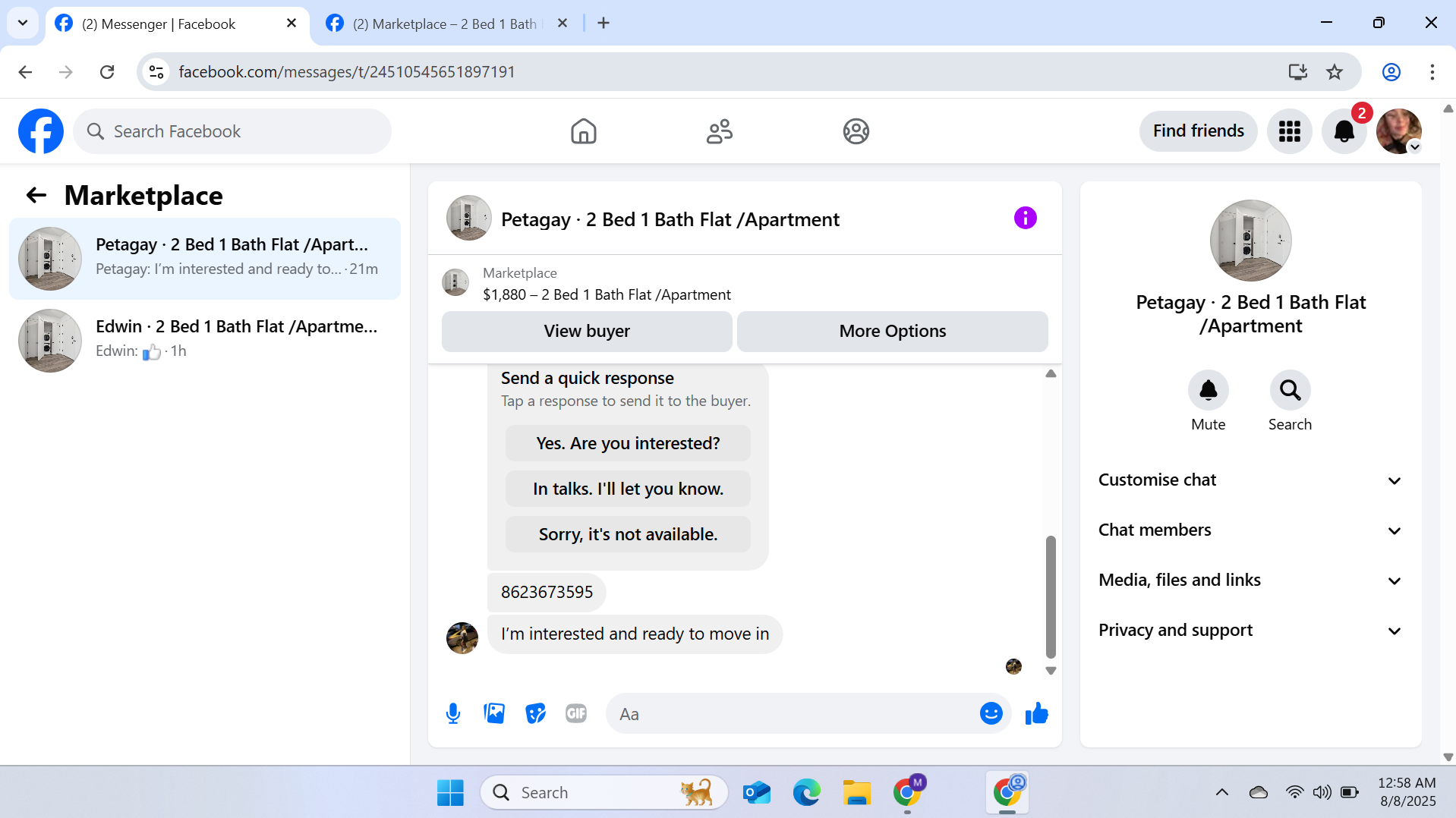Viewport: 1456px width, 818px height.
Task: Open the Facebook menu grid icon
Action: (1289, 131)
